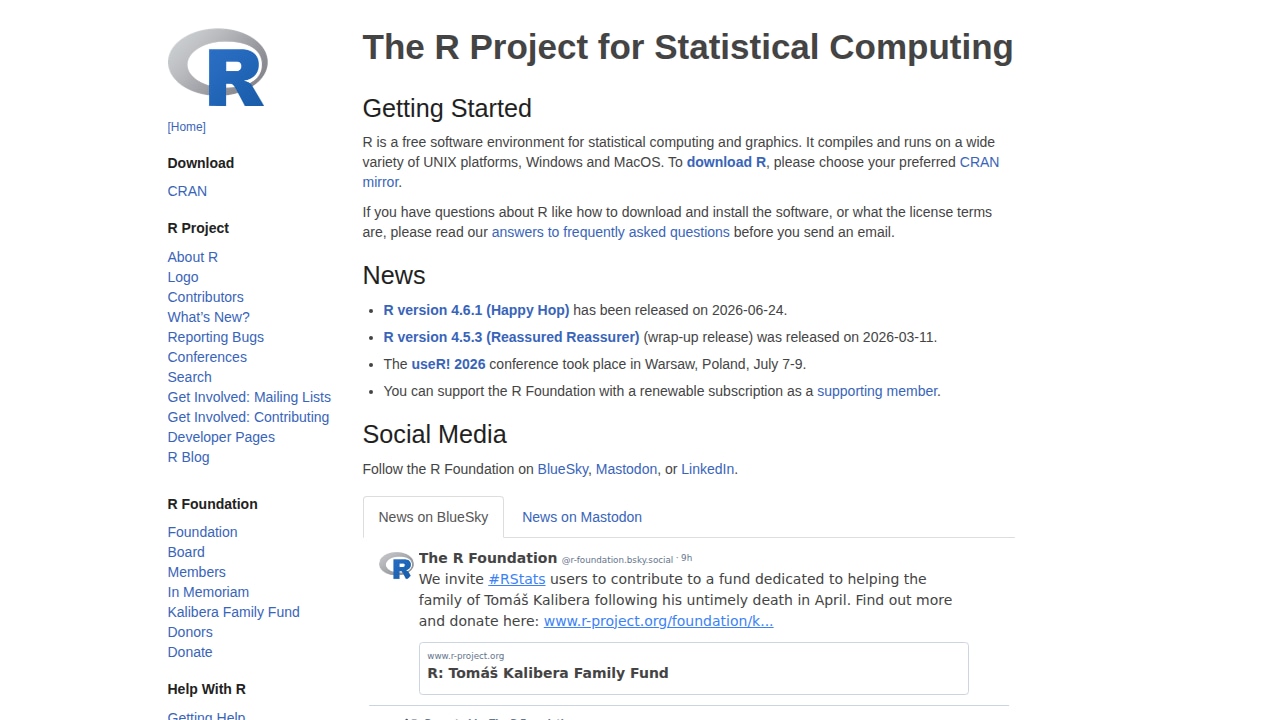Click the Search link in the sidebar
This screenshot has height=720, width=1280.
pyautogui.click(x=190, y=377)
